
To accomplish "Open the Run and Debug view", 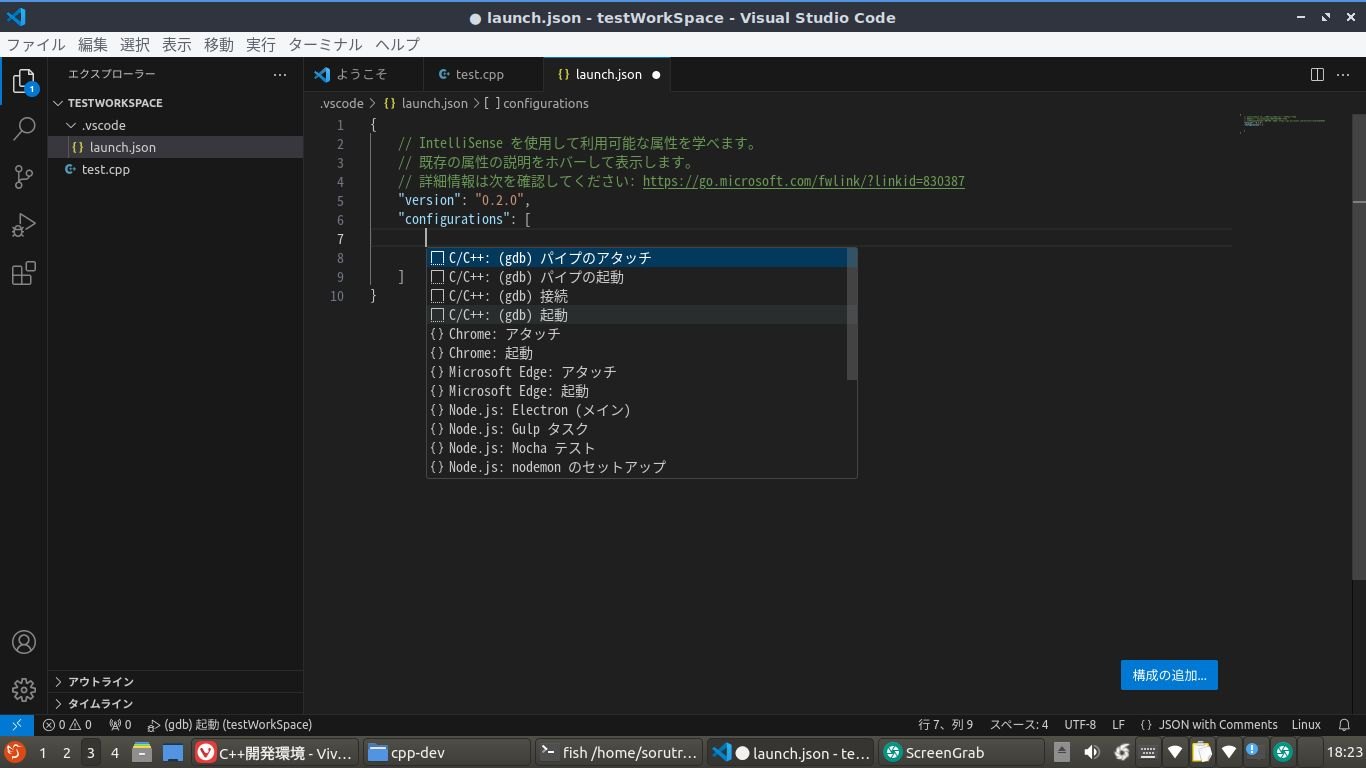I will click(24, 225).
